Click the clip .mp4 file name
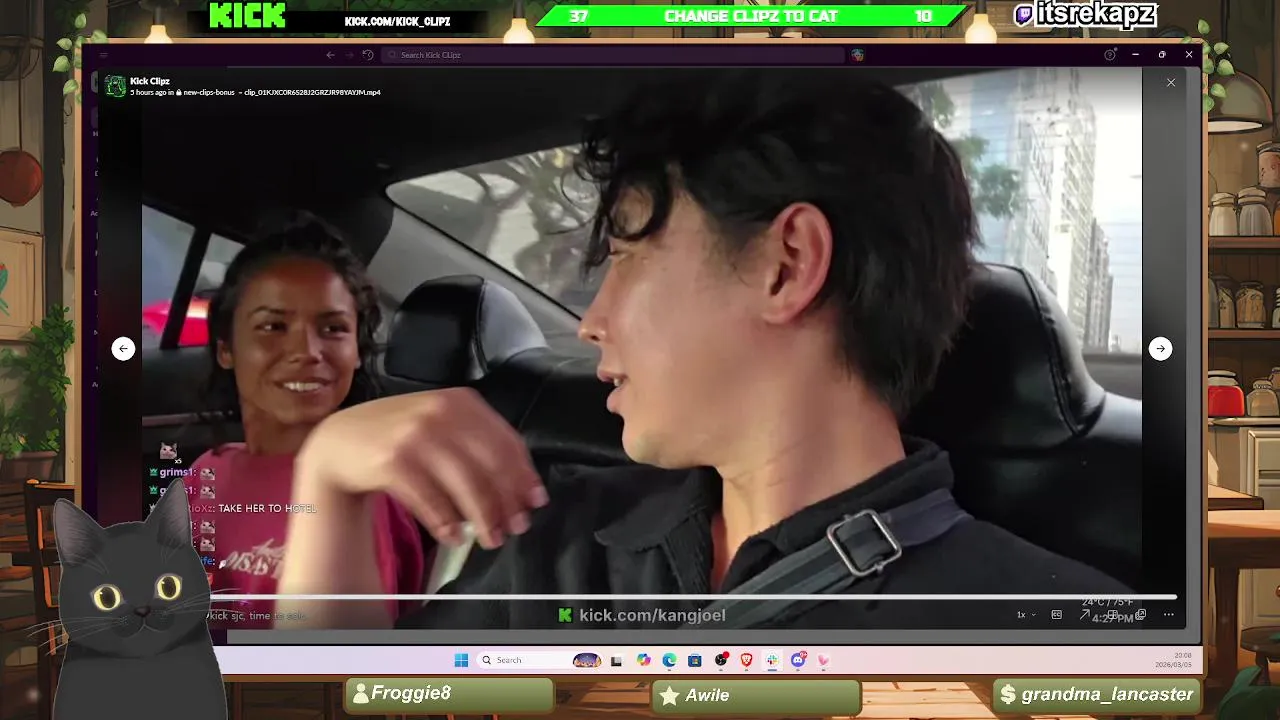 pos(313,92)
